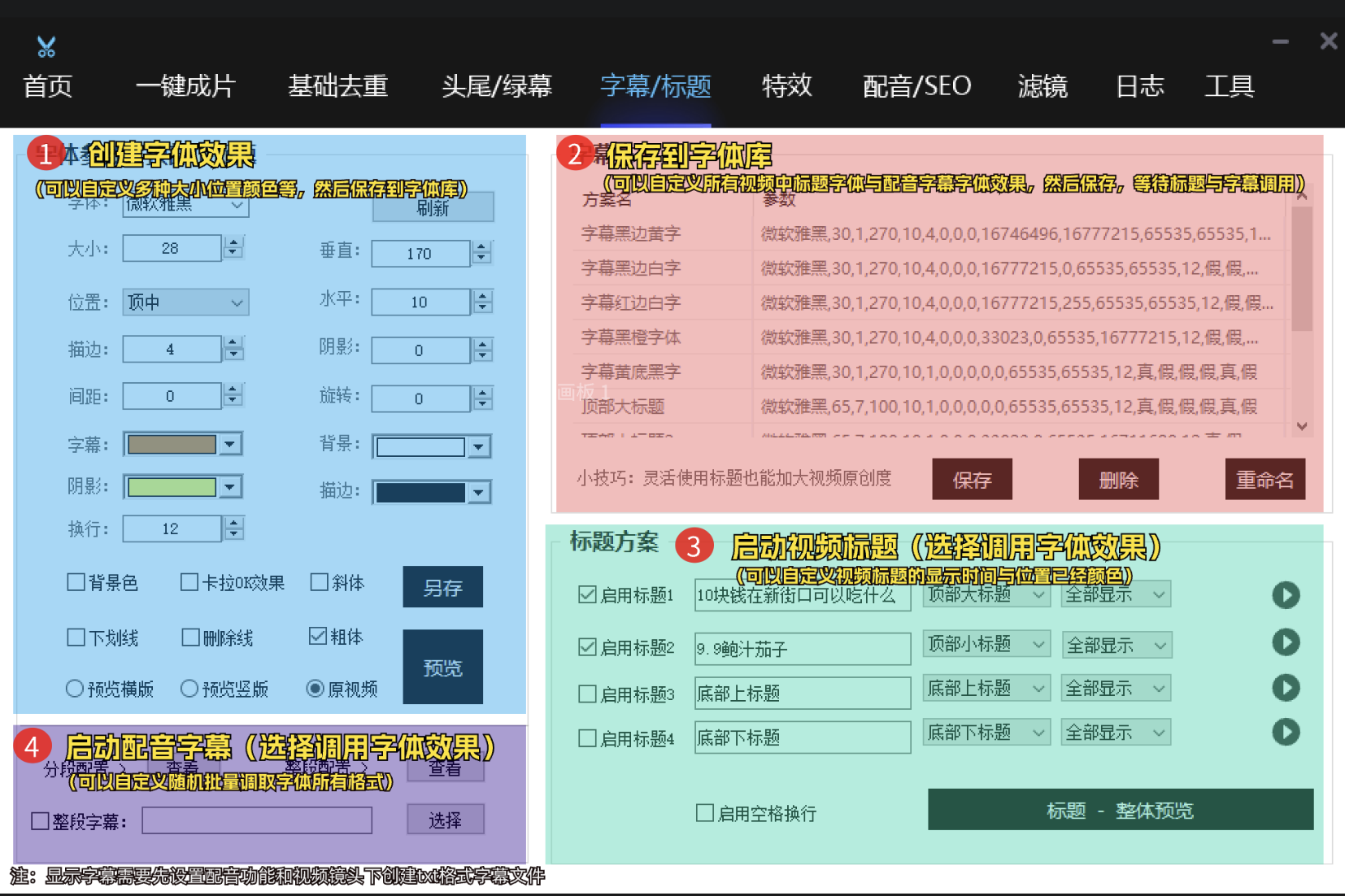Viewport: 1345px width, 896px height.
Task: Increase 间距 spinner value
Action: point(233,390)
